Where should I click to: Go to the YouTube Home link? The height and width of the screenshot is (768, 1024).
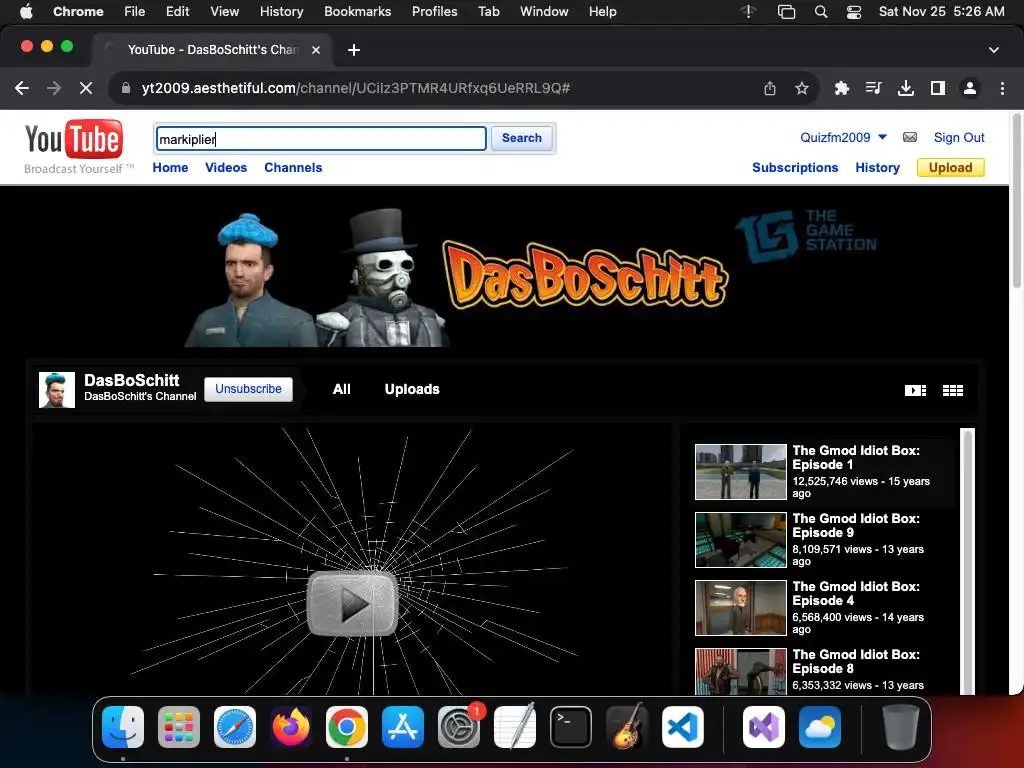coord(170,168)
